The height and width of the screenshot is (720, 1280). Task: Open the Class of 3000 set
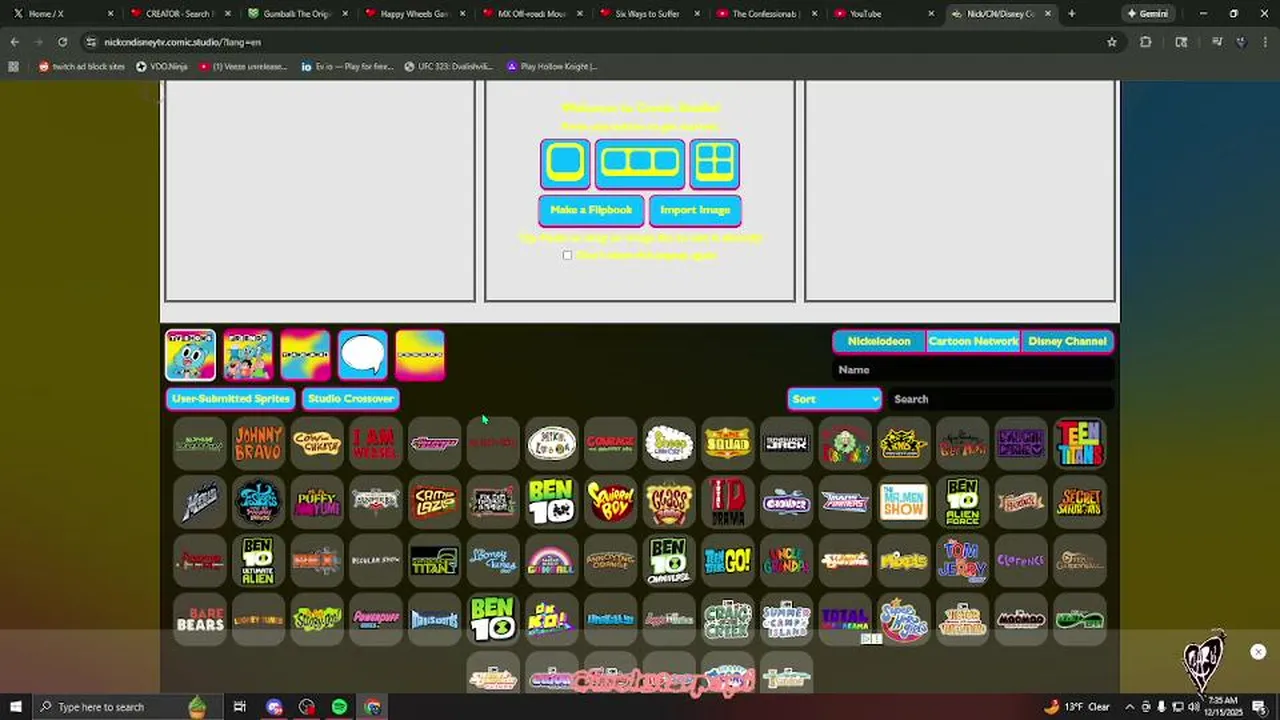point(668,502)
